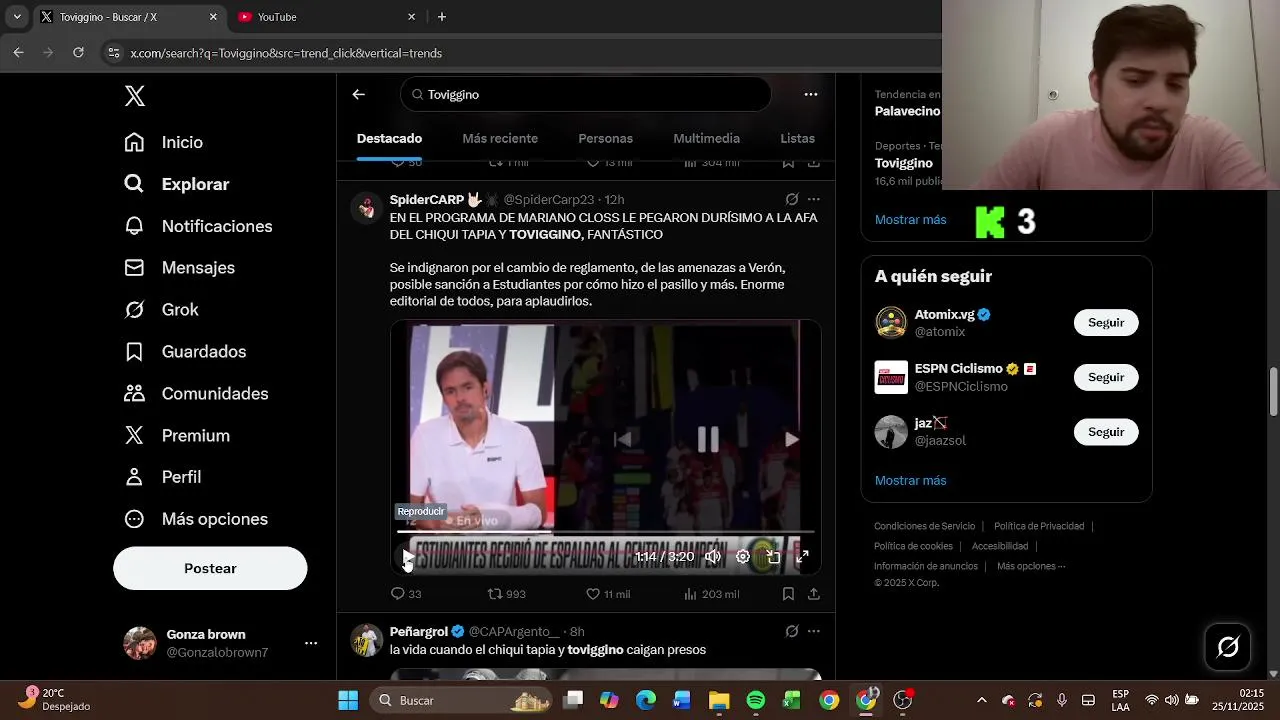Open the Grok more options menu on the Peñargrol post
The width and height of the screenshot is (1280, 720).
tap(814, 631)
